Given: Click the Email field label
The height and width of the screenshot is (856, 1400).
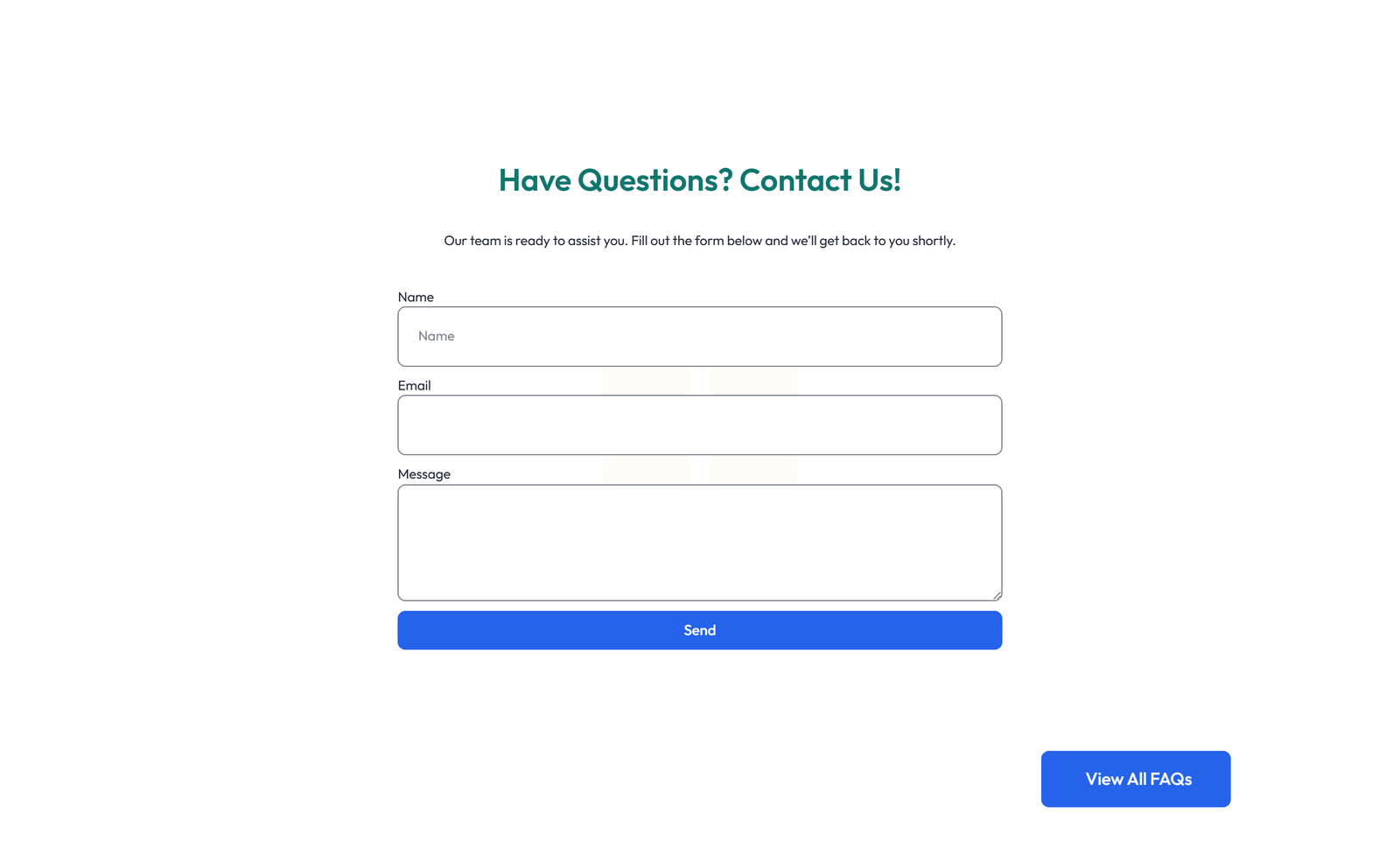Looking at the screenshot, I should tap(413, 385).
